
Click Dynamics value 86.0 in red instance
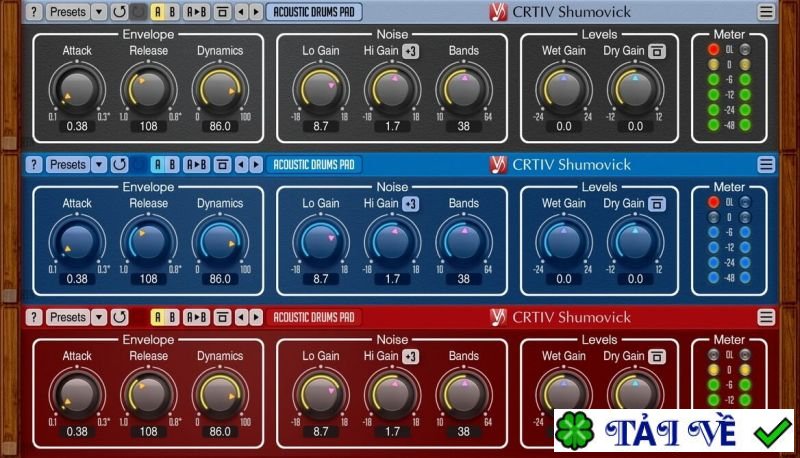220,431
